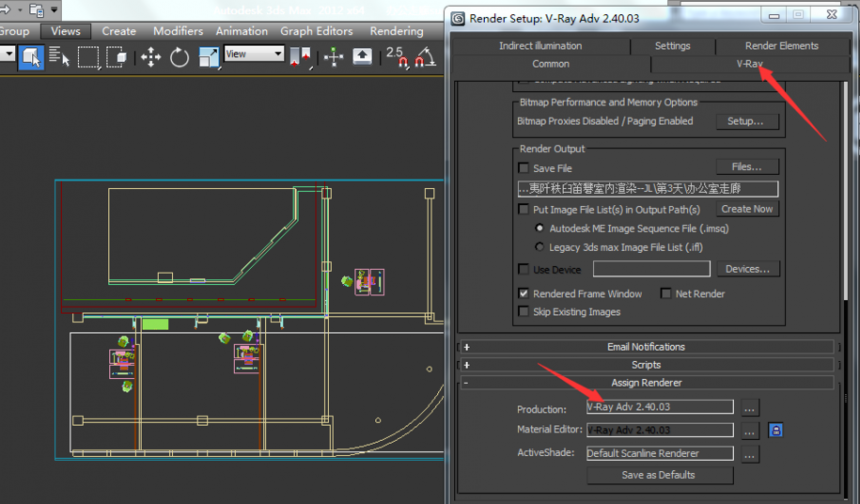Click the Create Now button
The height and width of the screenshot is (504, 860).
747,209
